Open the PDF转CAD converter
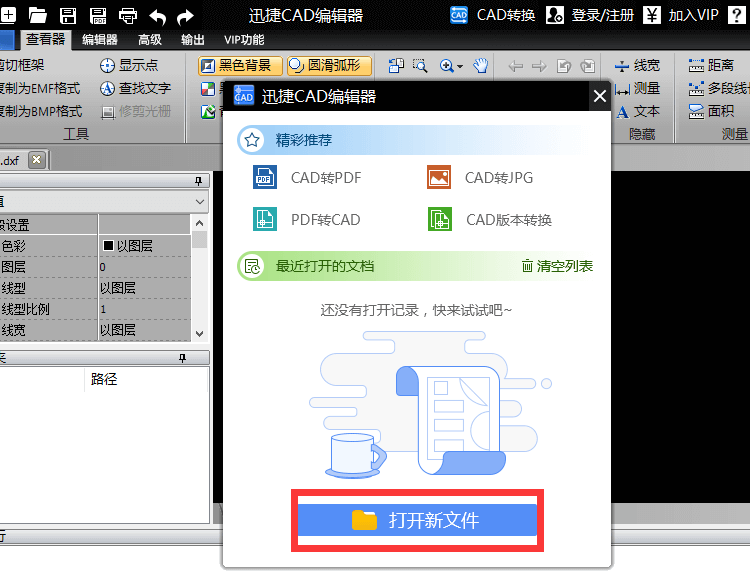The height and width of the screenshot is (582, 750). click(307, 220)
